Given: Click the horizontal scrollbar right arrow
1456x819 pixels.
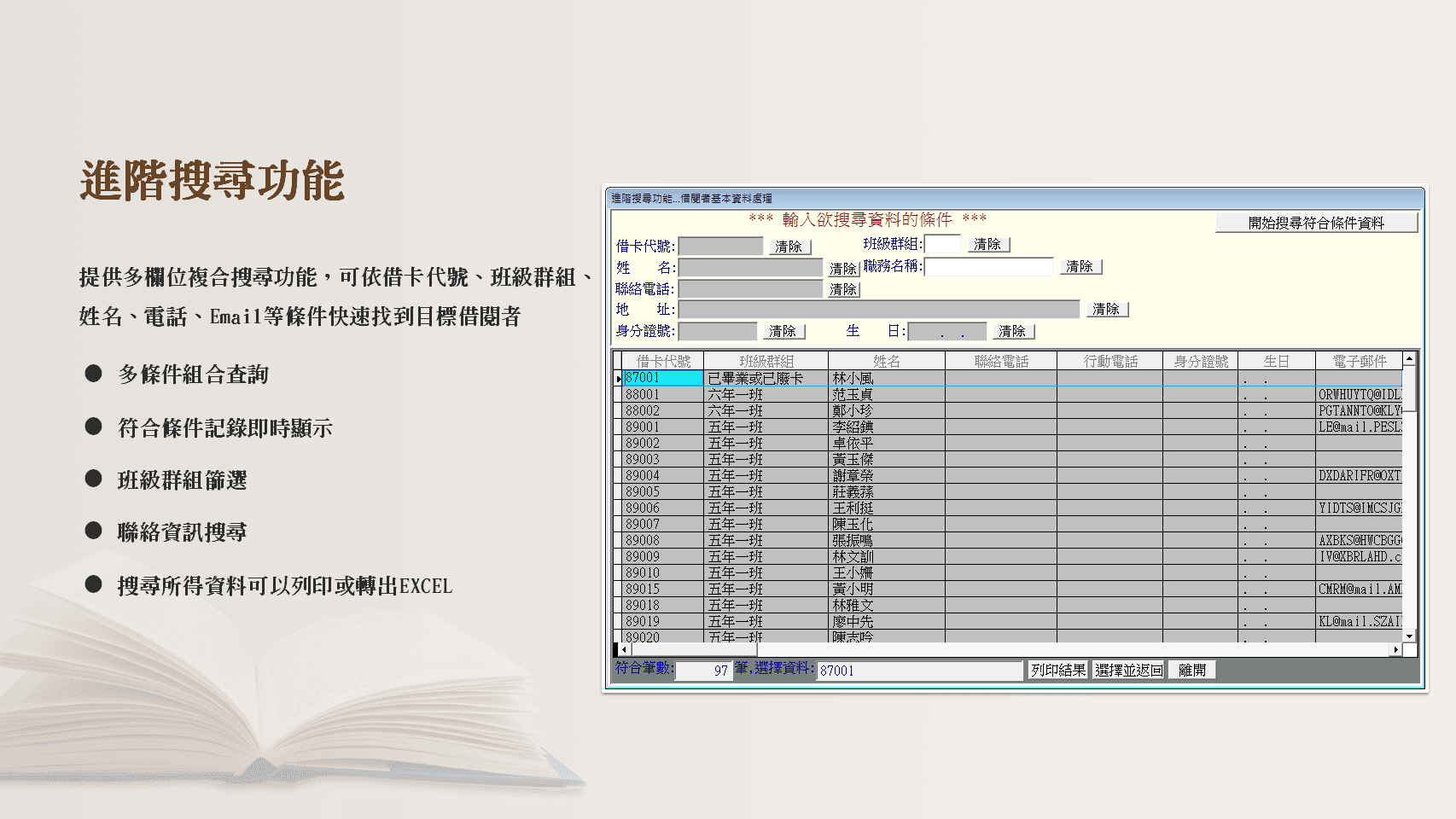Looking at the screenshot, I should pyautogui.click(x=1395, y=649).
